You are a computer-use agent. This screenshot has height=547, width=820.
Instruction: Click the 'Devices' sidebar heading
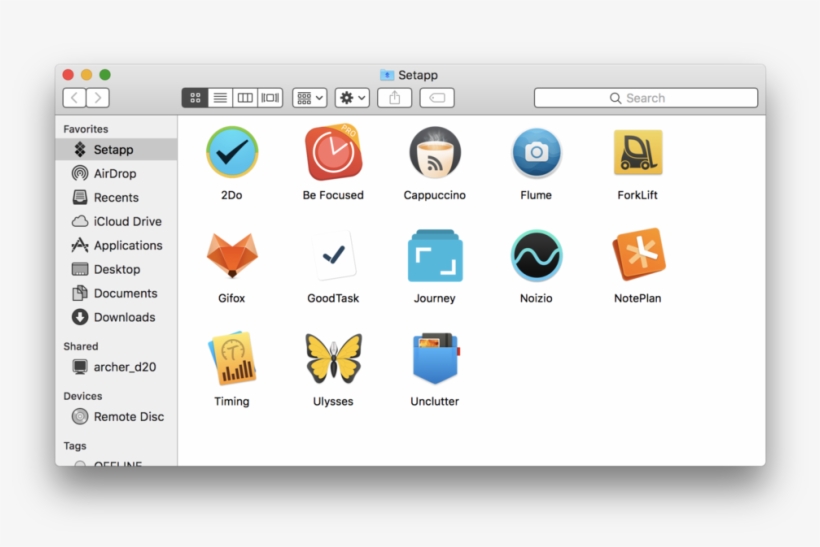pos(83,396)
